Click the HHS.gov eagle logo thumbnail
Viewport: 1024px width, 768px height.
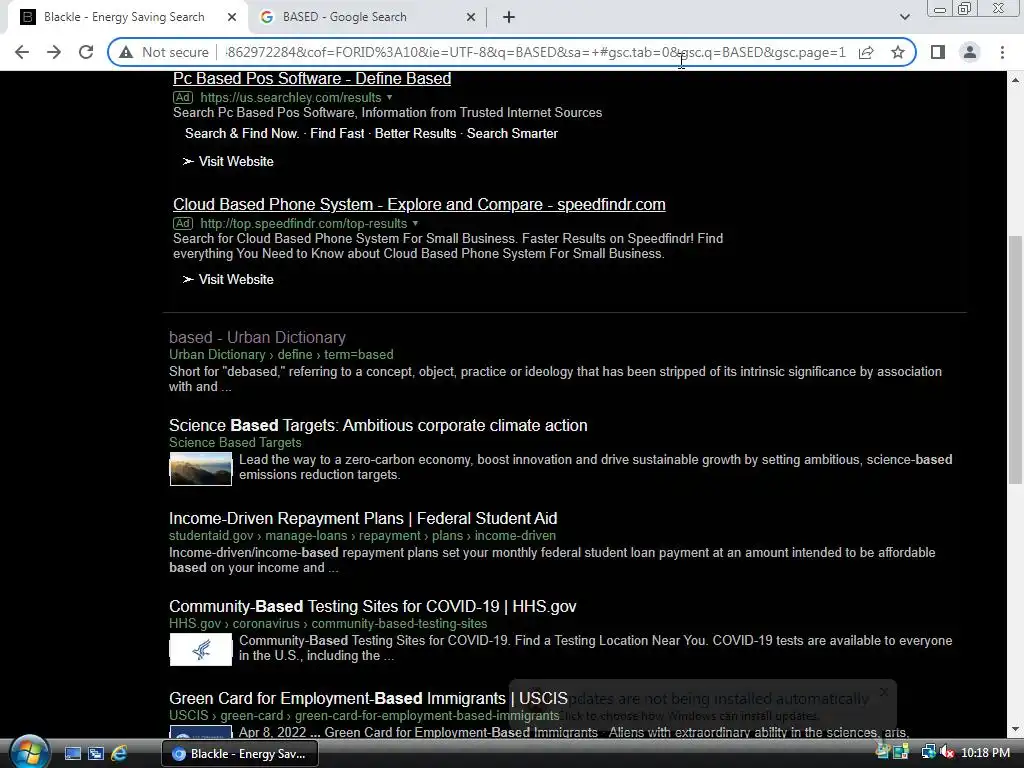click(x=200, y=650)
